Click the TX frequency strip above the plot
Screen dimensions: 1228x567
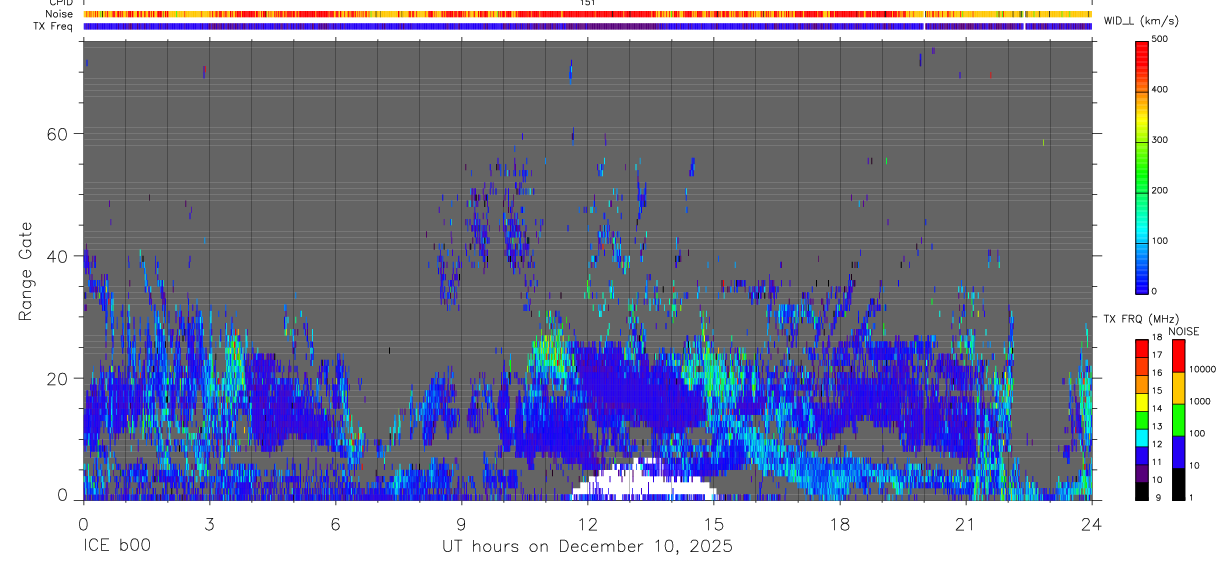point(587,26)
